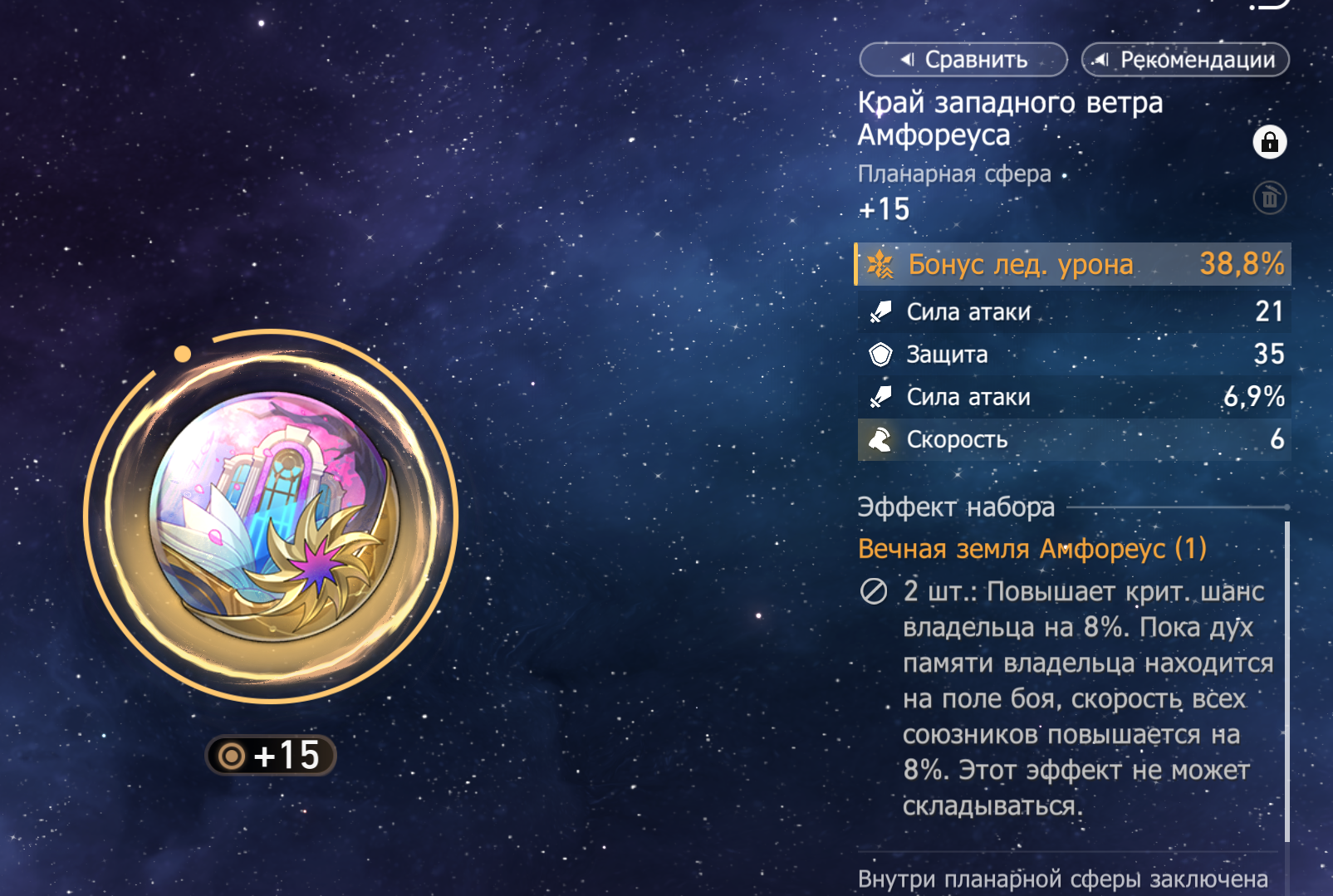This screenshot has width=1333, height=896.
Task: Toggle the relic lock icon
Action: [1269, 142]
